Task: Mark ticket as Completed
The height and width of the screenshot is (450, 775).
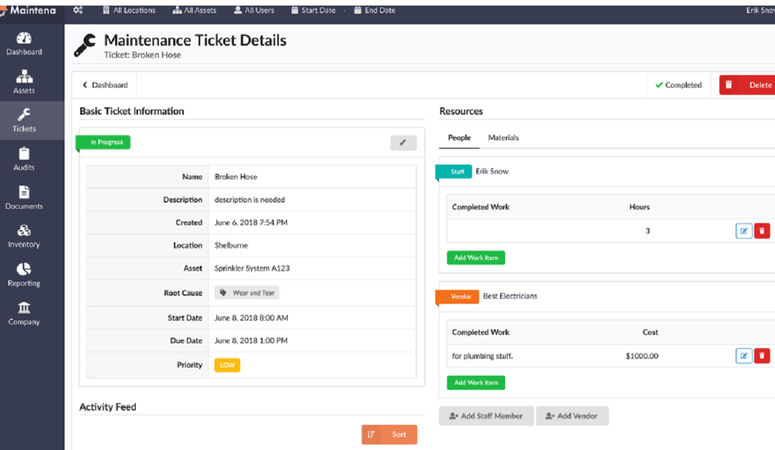Action: tap(679, 85)
